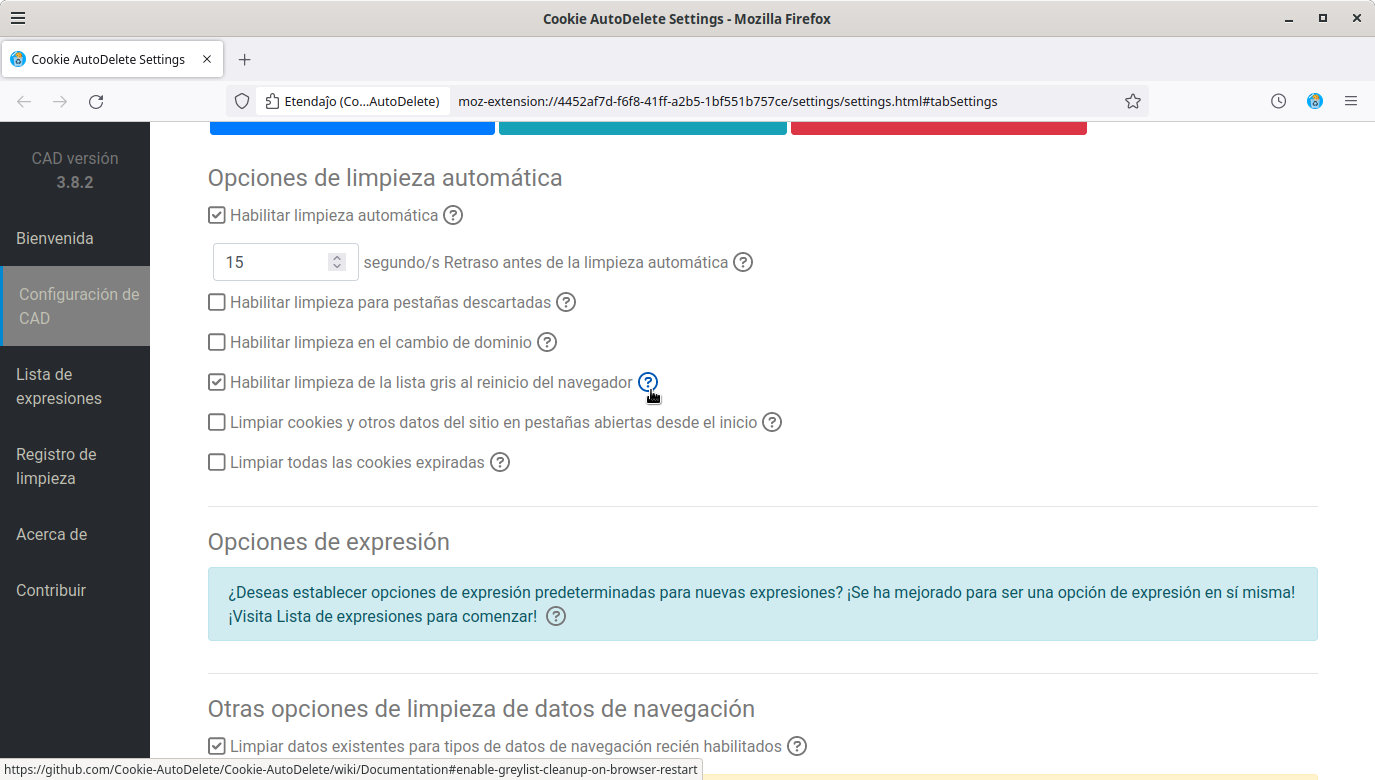Check Limpiar todas las cookies expiradas
The height and width of the screenshot is (780, 1375).
coord(217,462)
